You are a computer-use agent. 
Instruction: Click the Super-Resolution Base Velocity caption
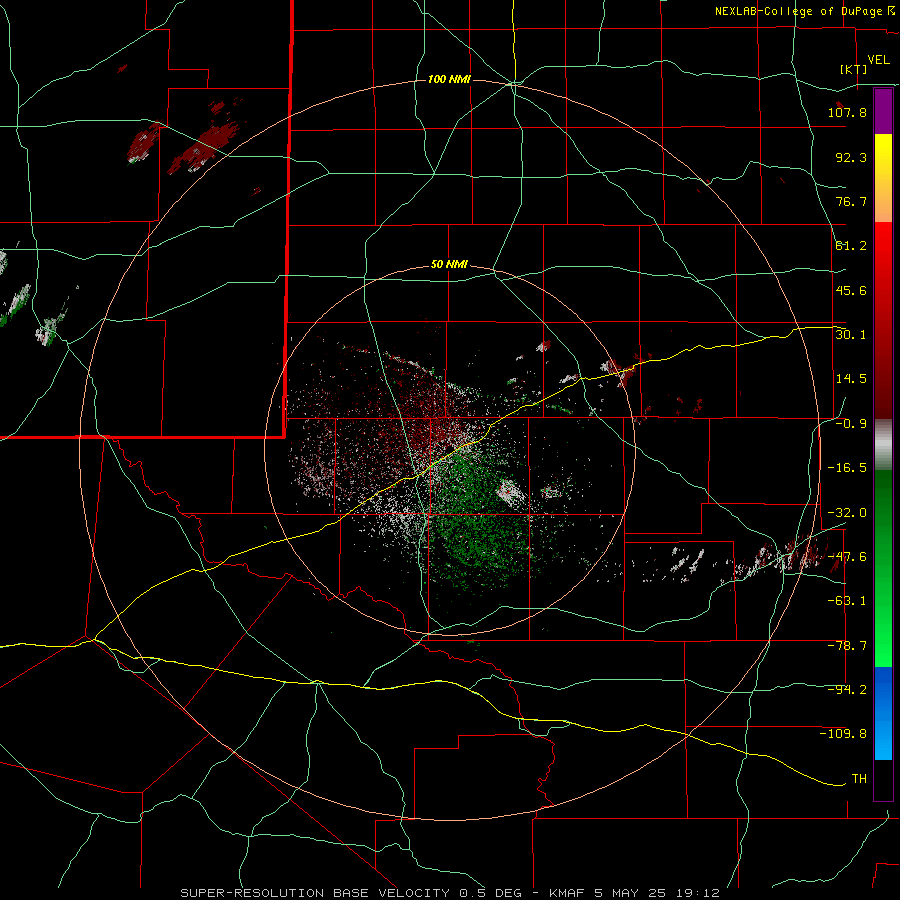tap(450, 893)
